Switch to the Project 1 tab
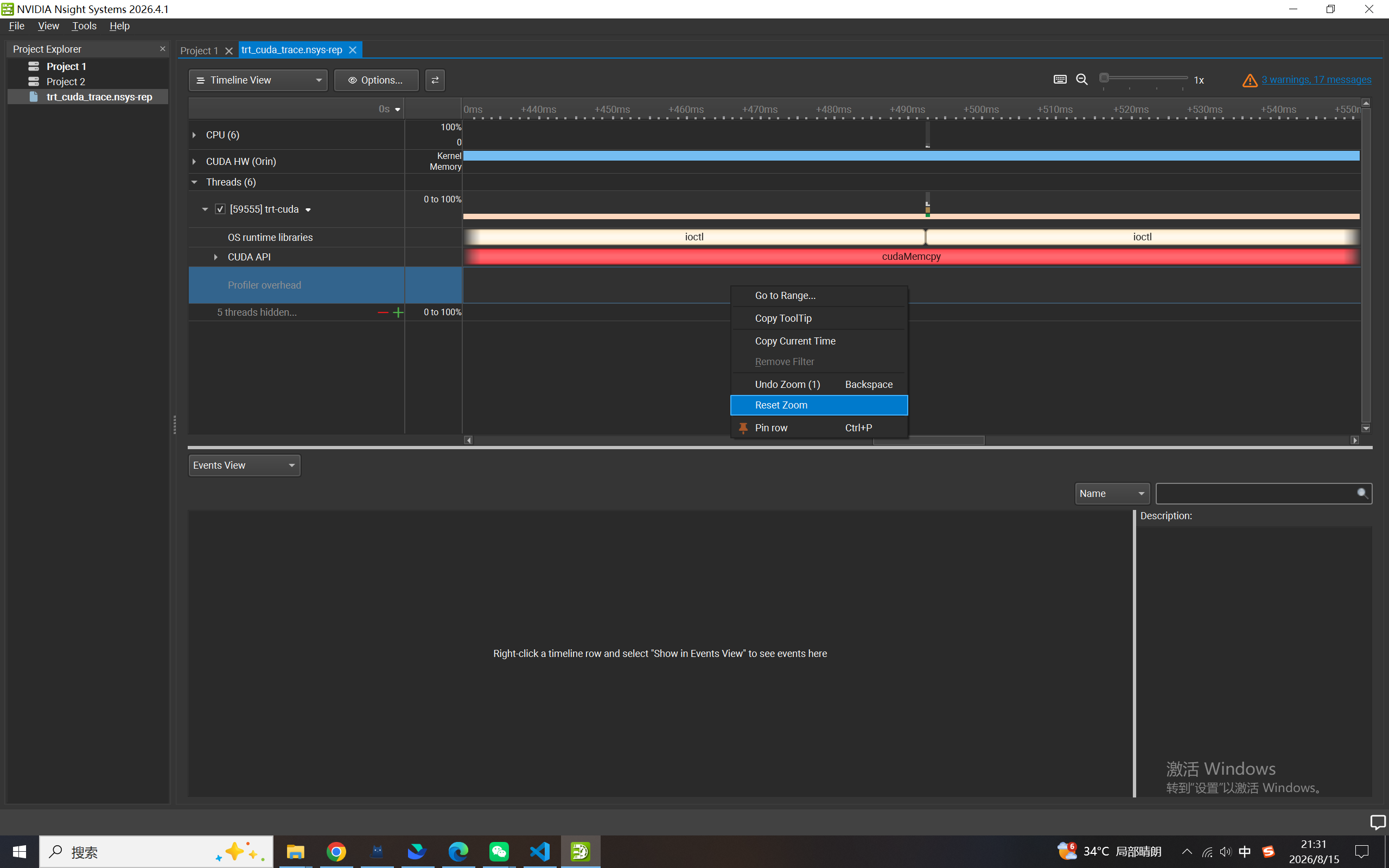Viewport: 1389px width, 868px height. (199, 50)
